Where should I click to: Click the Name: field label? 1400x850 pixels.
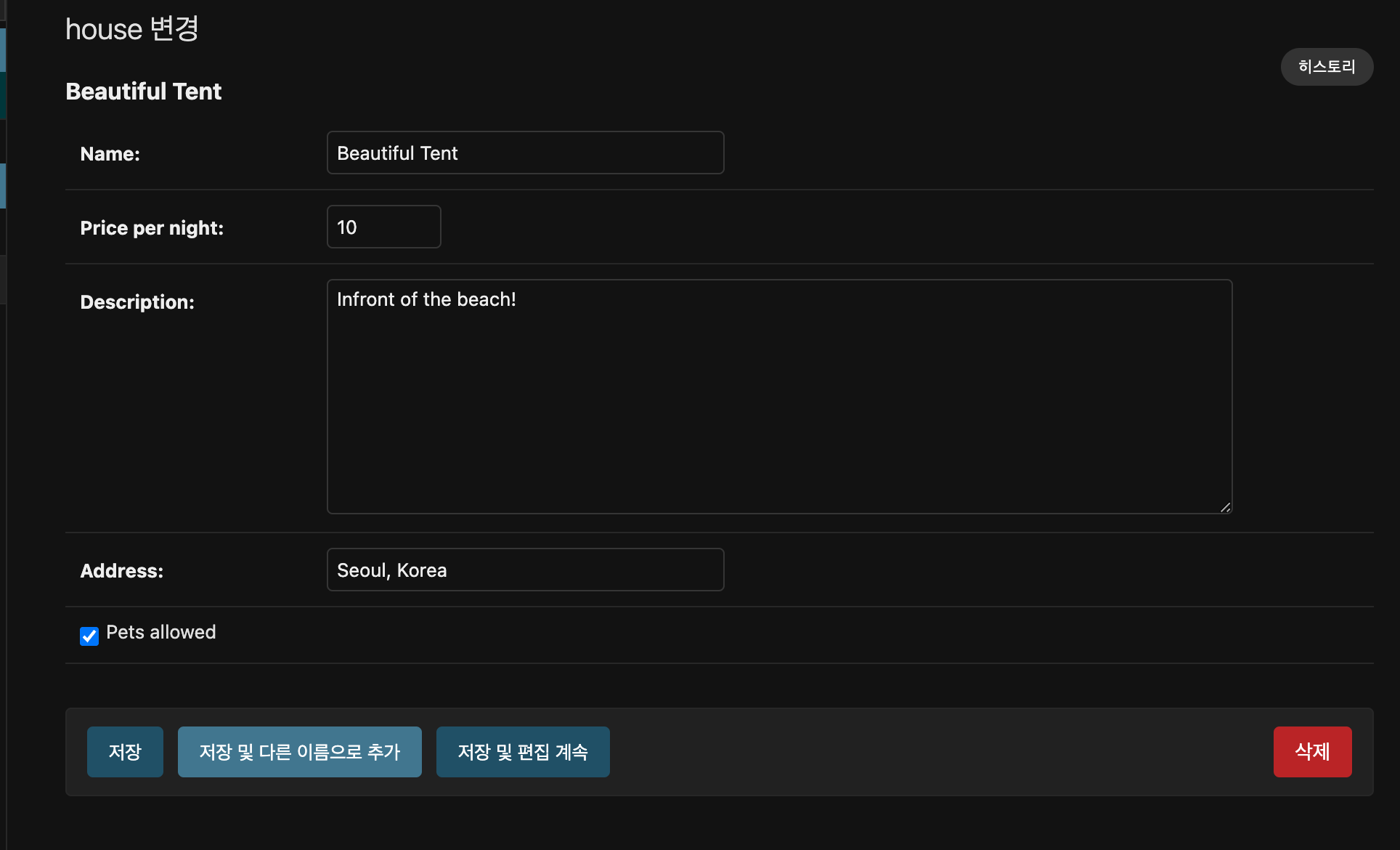pos(110,154)
